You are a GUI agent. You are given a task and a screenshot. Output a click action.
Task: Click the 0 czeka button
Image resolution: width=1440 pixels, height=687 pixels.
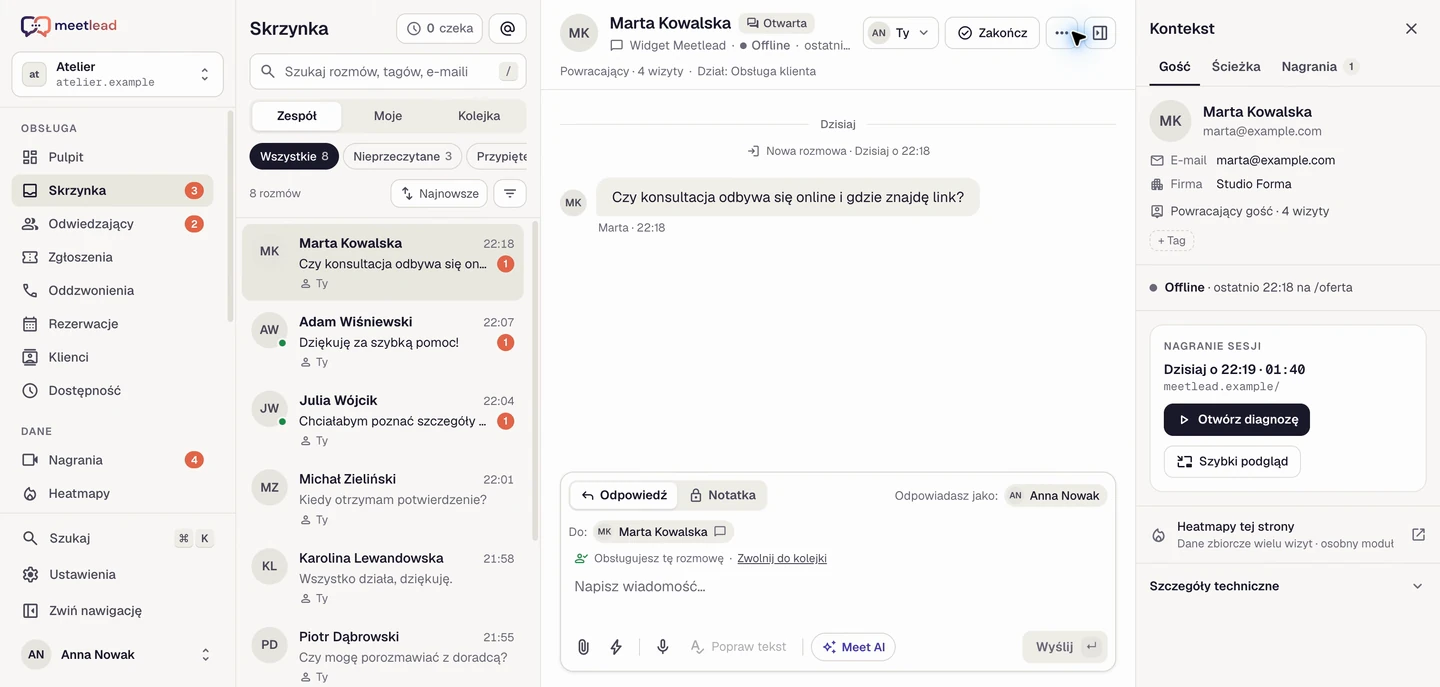pos(440,29)
